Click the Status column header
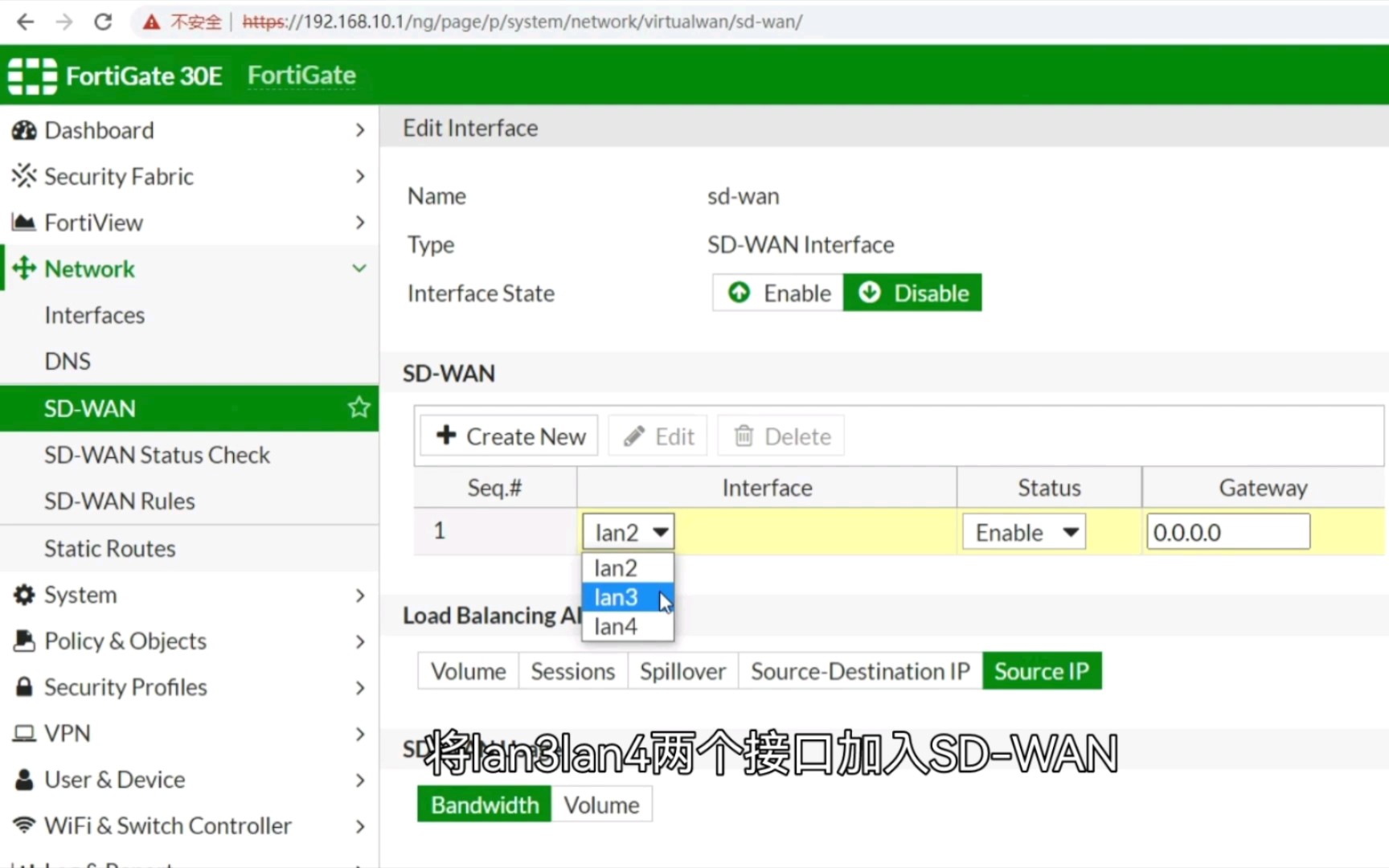 click(x=1049, y=488)
